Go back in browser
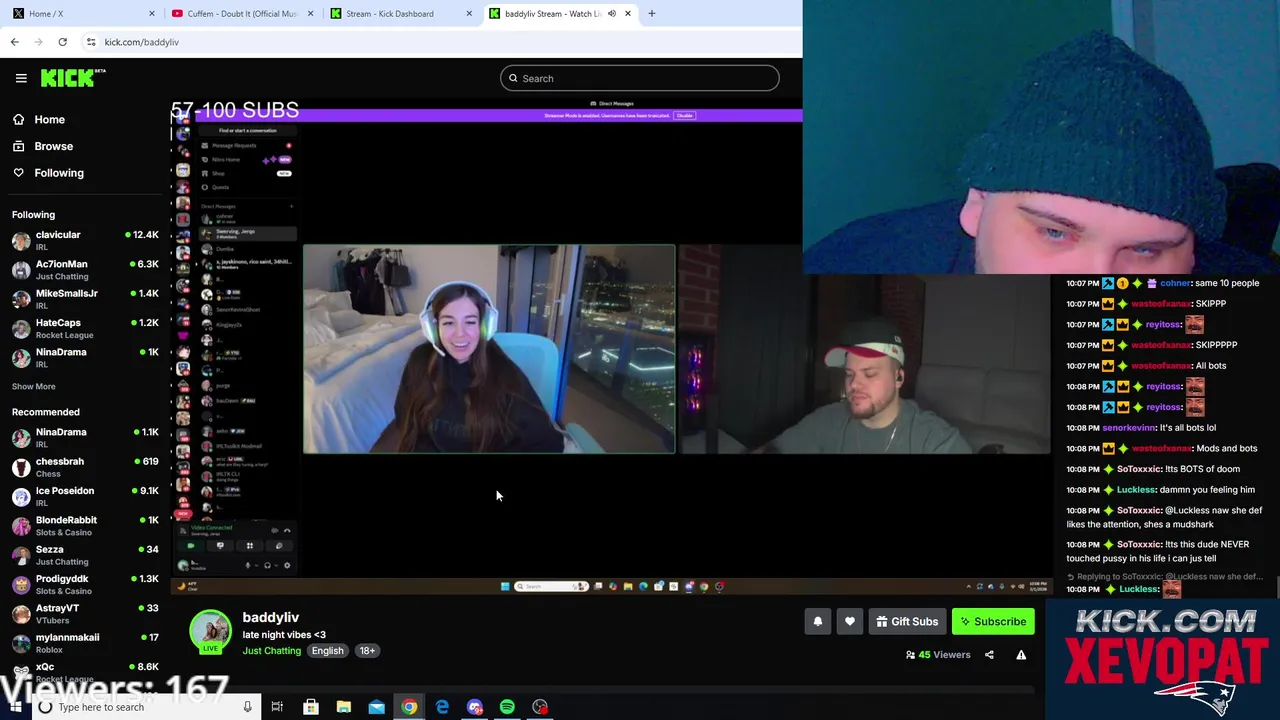Screen dimensions: 1280x720 (x=14, y=42)
